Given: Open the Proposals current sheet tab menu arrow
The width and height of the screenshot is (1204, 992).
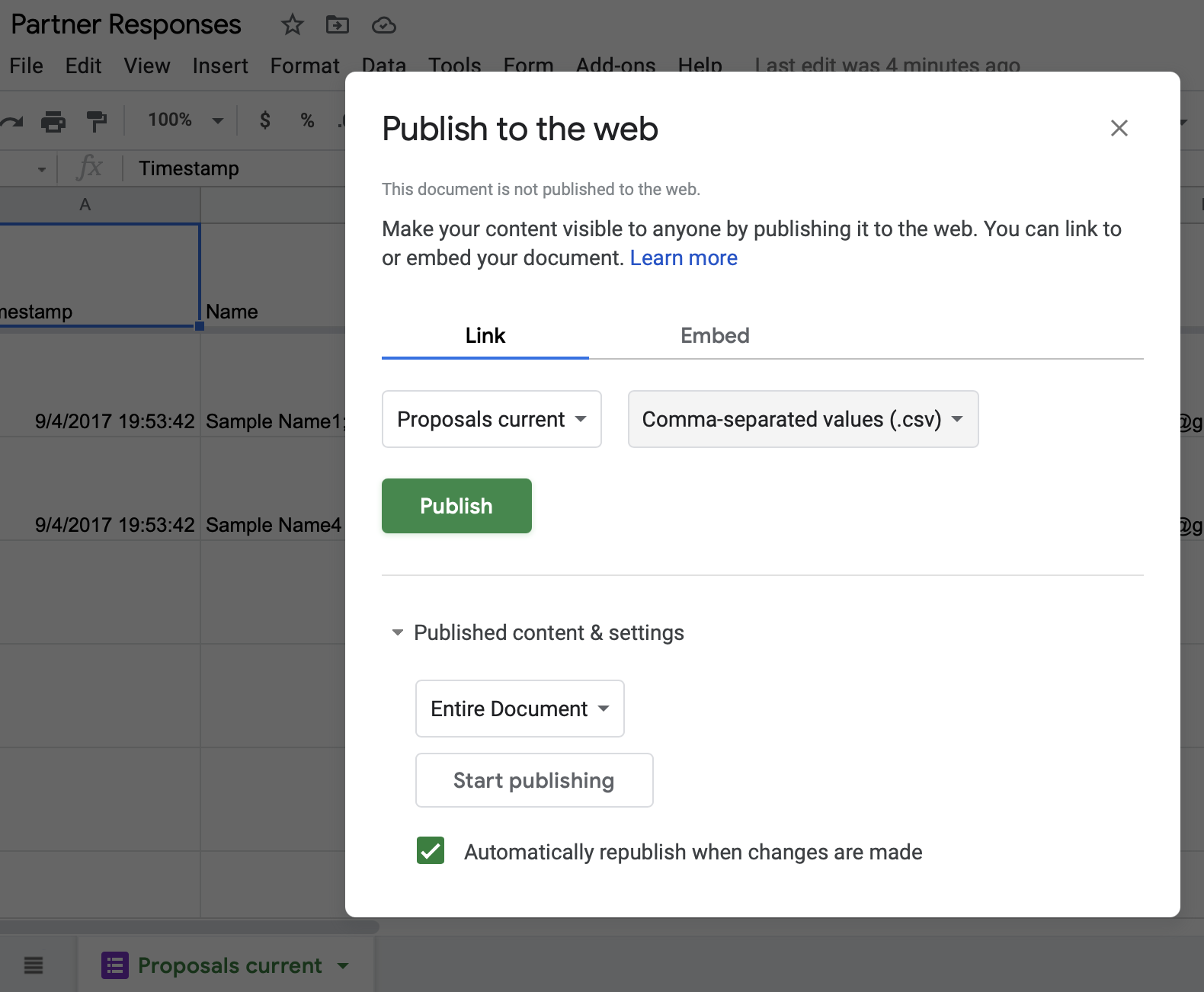Looking at the screenshot, I should click(343, 966).
